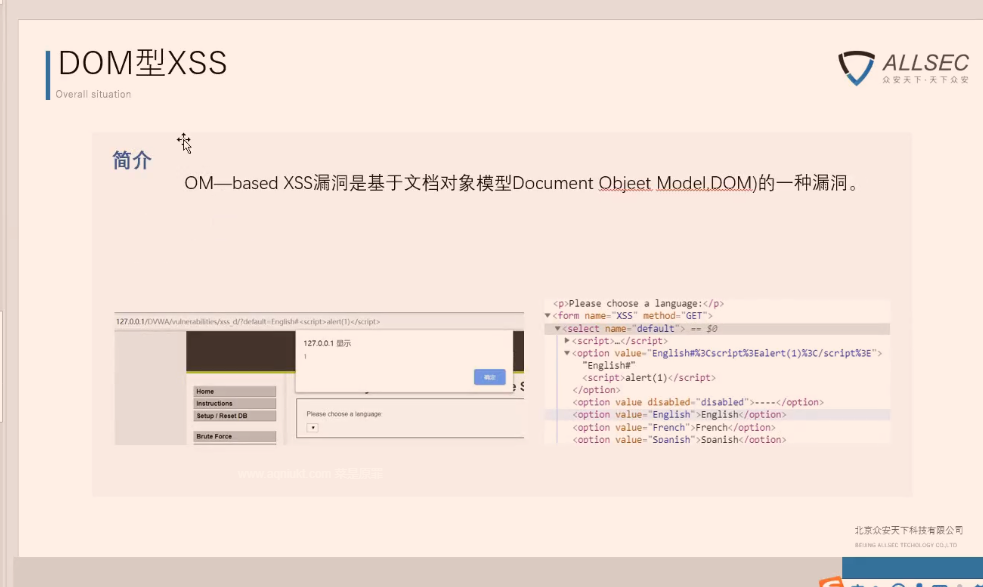Select the <script>alert(1)</script> code line

coord(649,378)
